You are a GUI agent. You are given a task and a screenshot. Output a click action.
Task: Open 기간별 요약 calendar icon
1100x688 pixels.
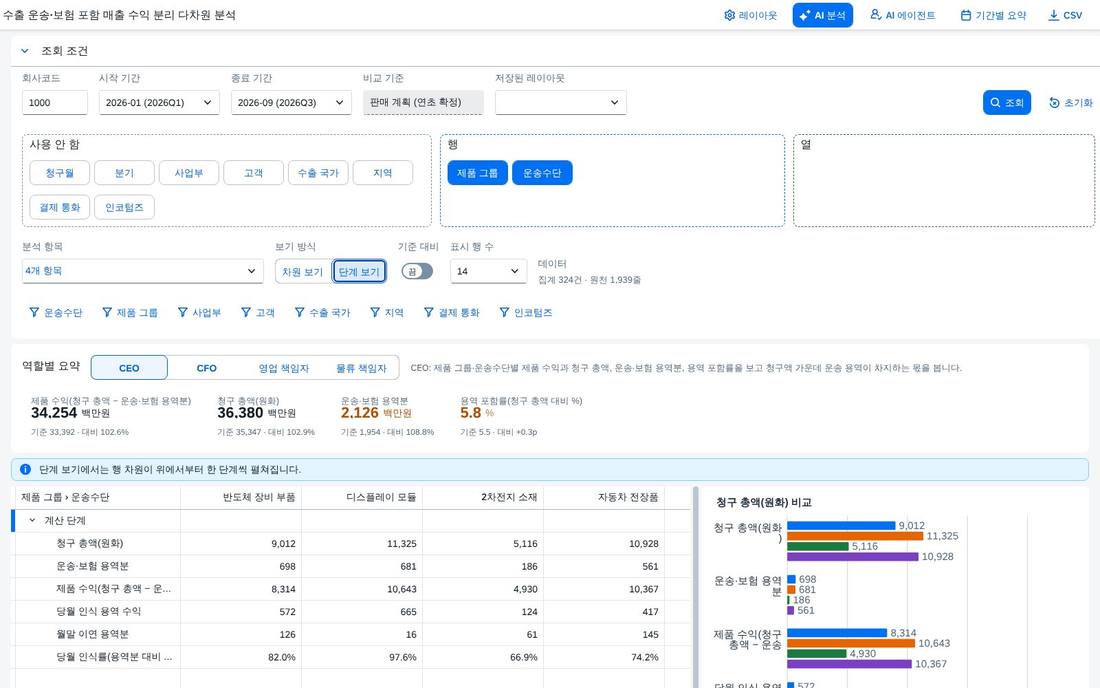(x=966, y=15)
